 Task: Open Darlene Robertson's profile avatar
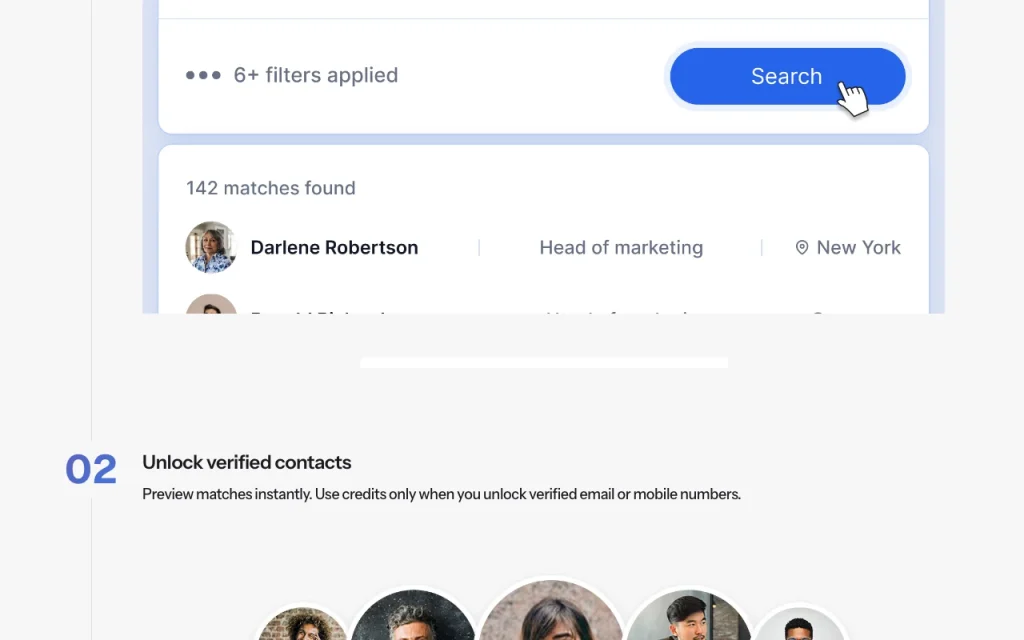coord(211,247)
